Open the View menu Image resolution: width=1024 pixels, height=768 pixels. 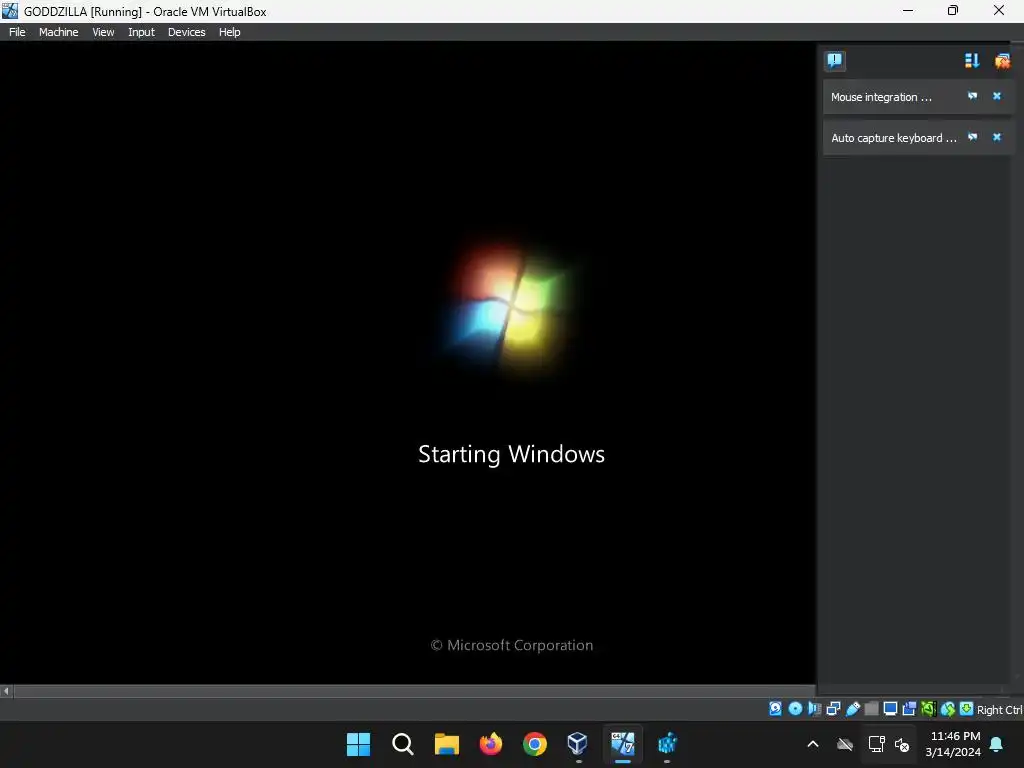pos(103,32)
